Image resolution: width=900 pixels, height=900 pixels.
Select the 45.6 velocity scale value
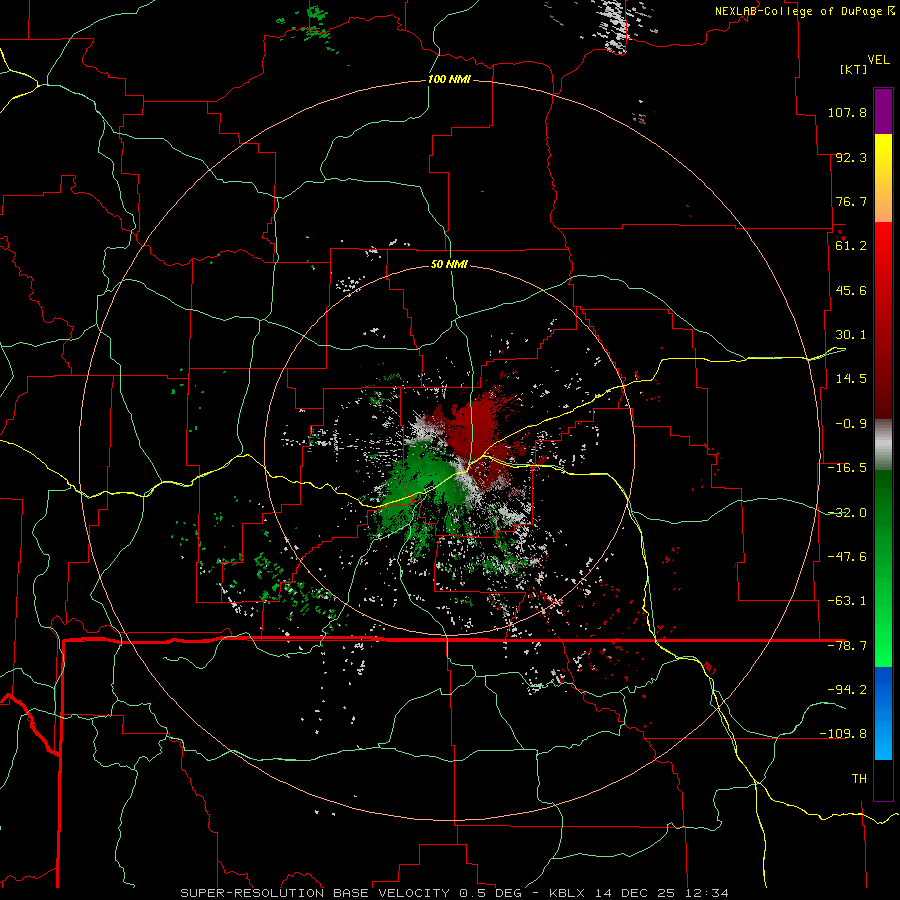pyautogui.click(x=851, y=290)
